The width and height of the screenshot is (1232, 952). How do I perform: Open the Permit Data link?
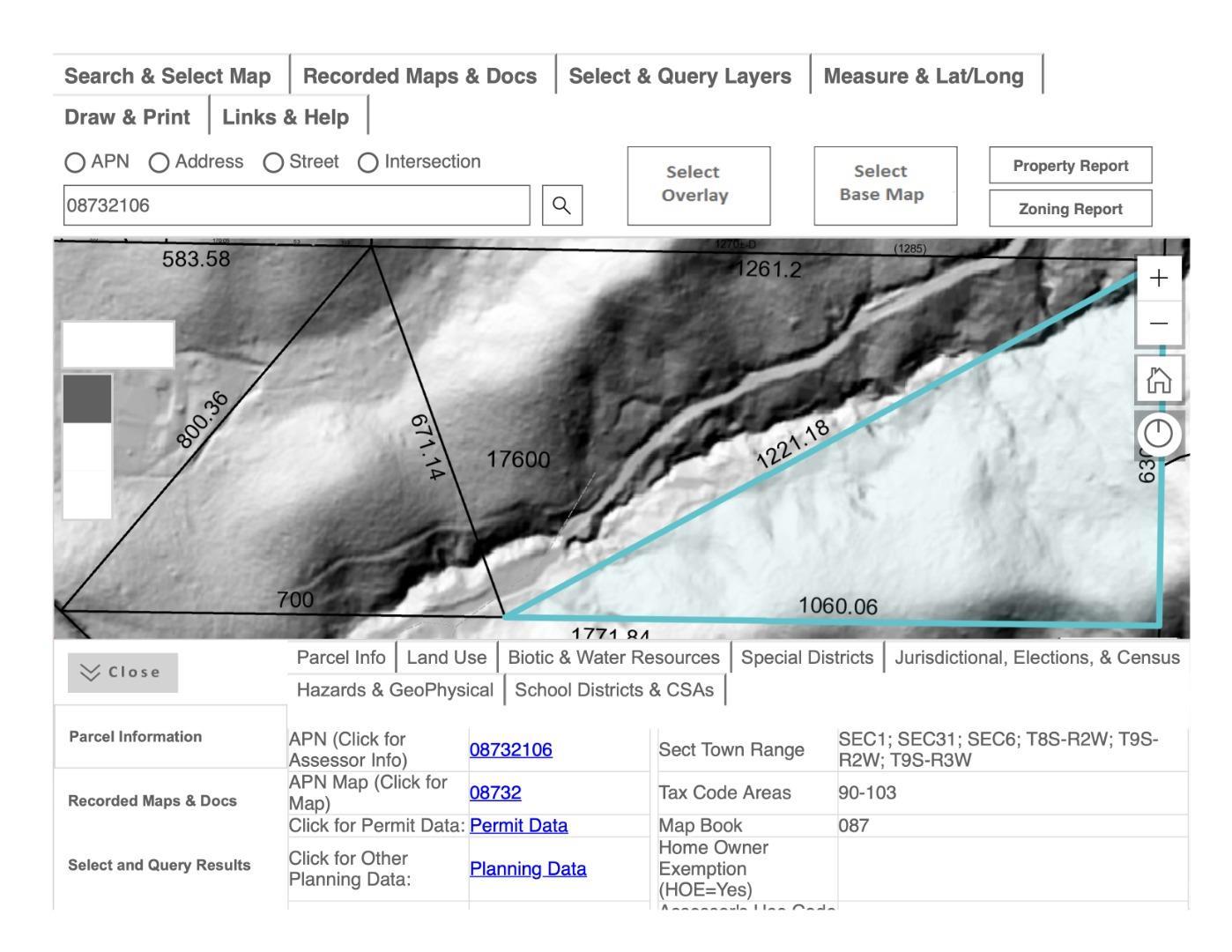pos(518,825)
